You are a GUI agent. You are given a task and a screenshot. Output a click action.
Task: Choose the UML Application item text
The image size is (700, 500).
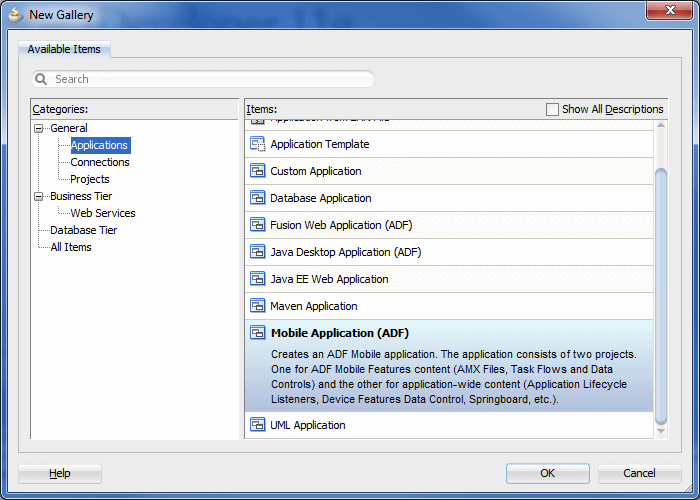pos(308,425)
